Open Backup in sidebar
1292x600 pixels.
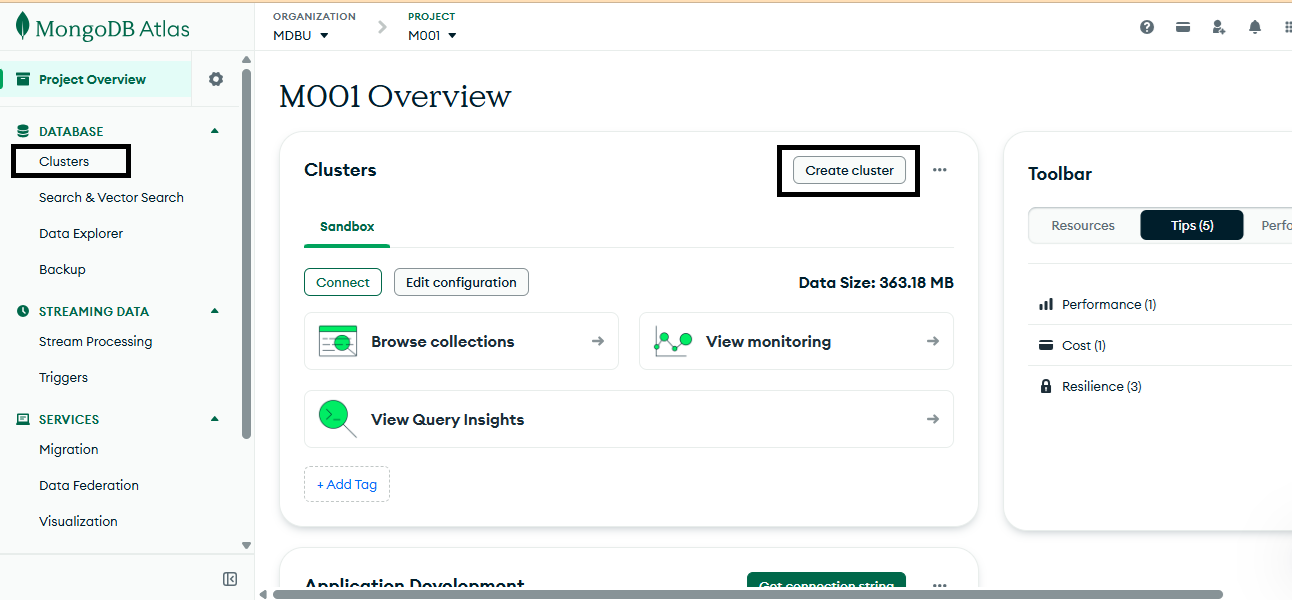point(62,269)
